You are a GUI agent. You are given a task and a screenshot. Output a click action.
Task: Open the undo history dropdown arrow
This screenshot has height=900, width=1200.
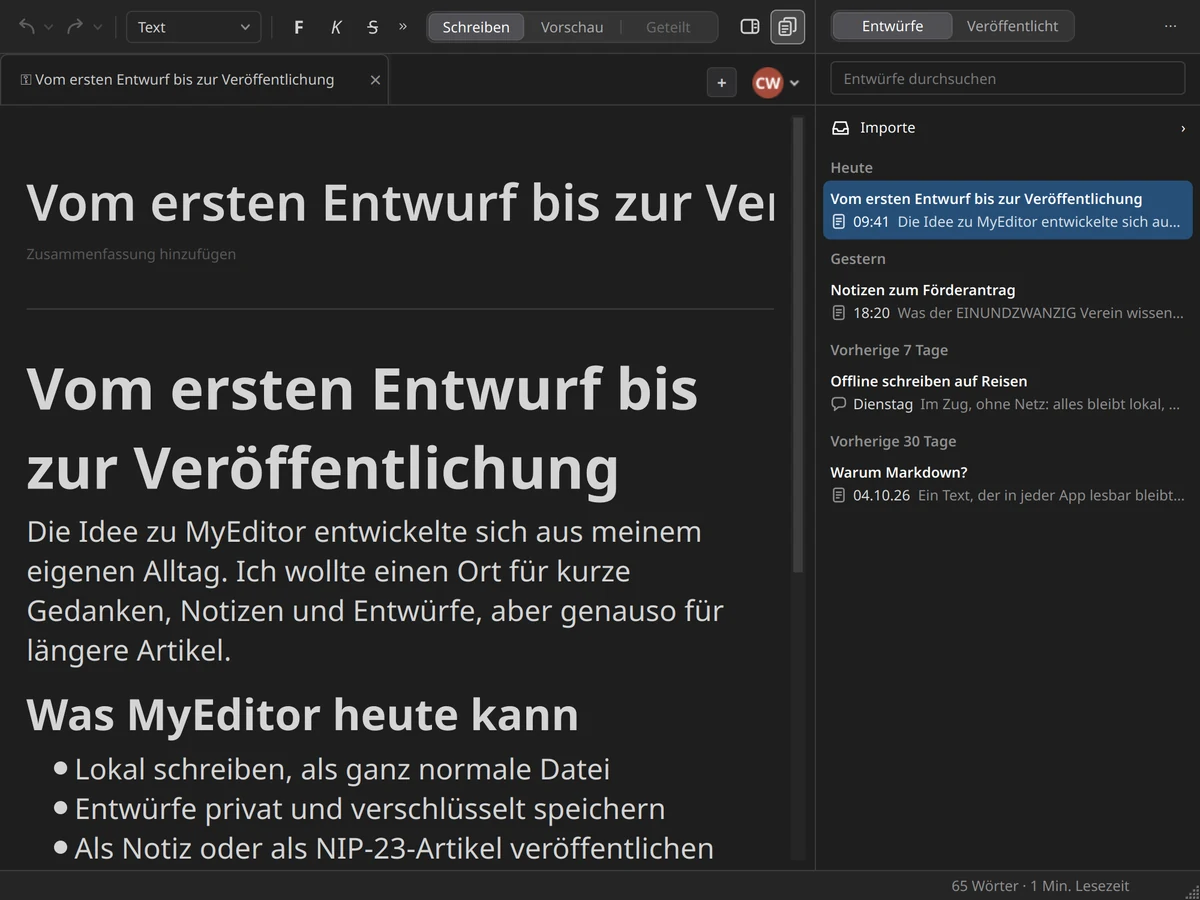(x=48, y=27)
